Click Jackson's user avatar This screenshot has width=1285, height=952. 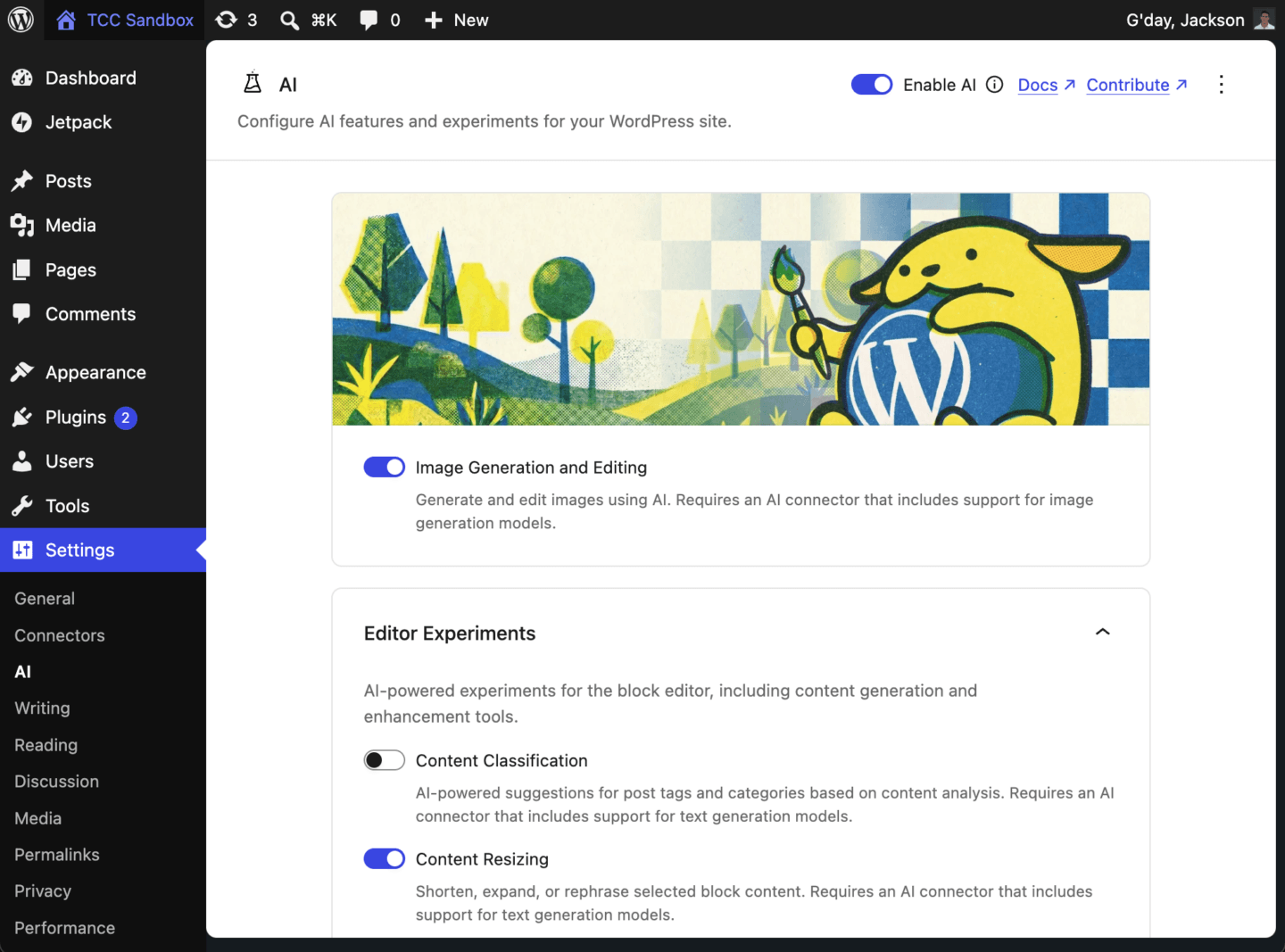coord(1264,20)
